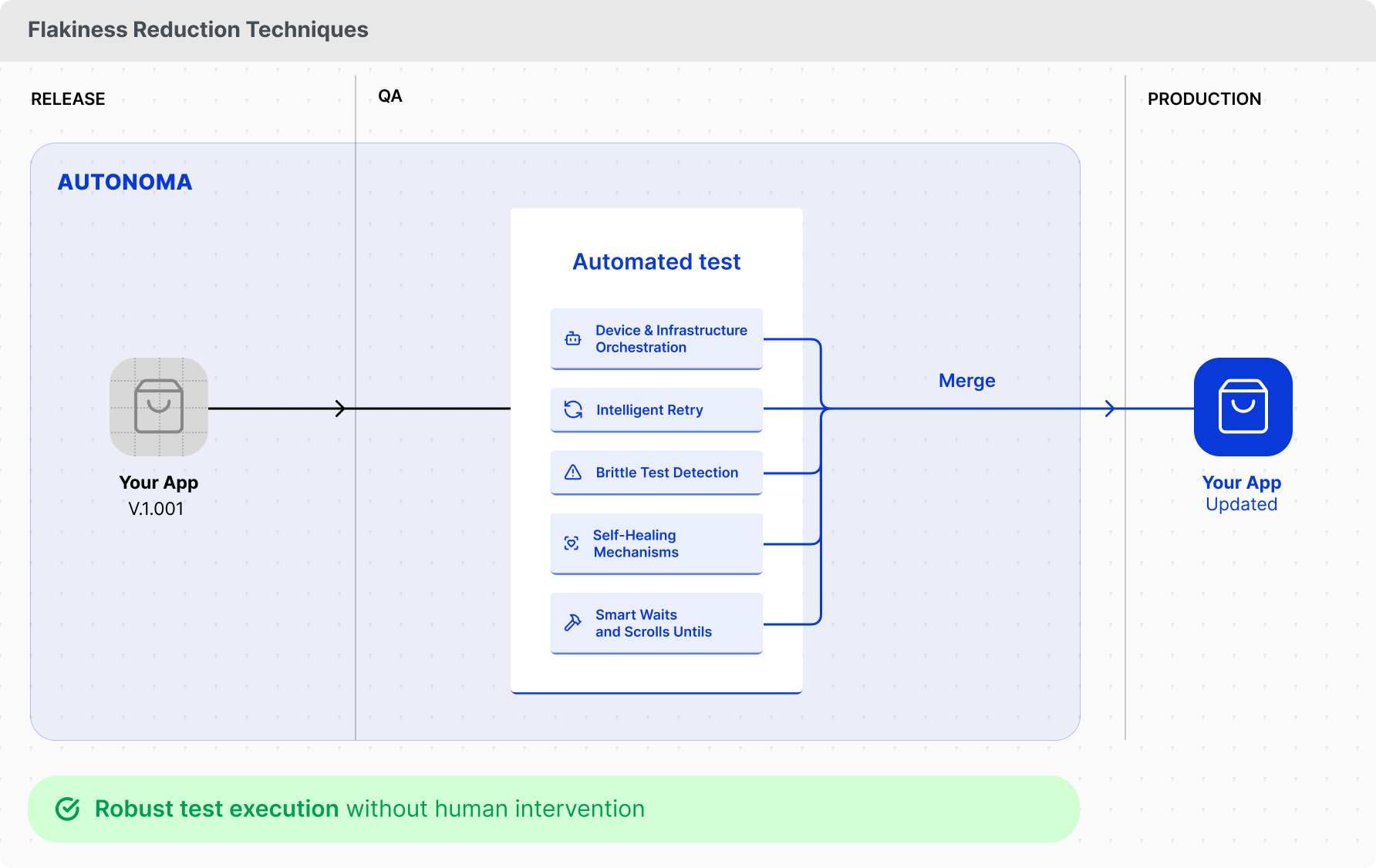Open the Brittle Test Detection card

tap(656, 473)
